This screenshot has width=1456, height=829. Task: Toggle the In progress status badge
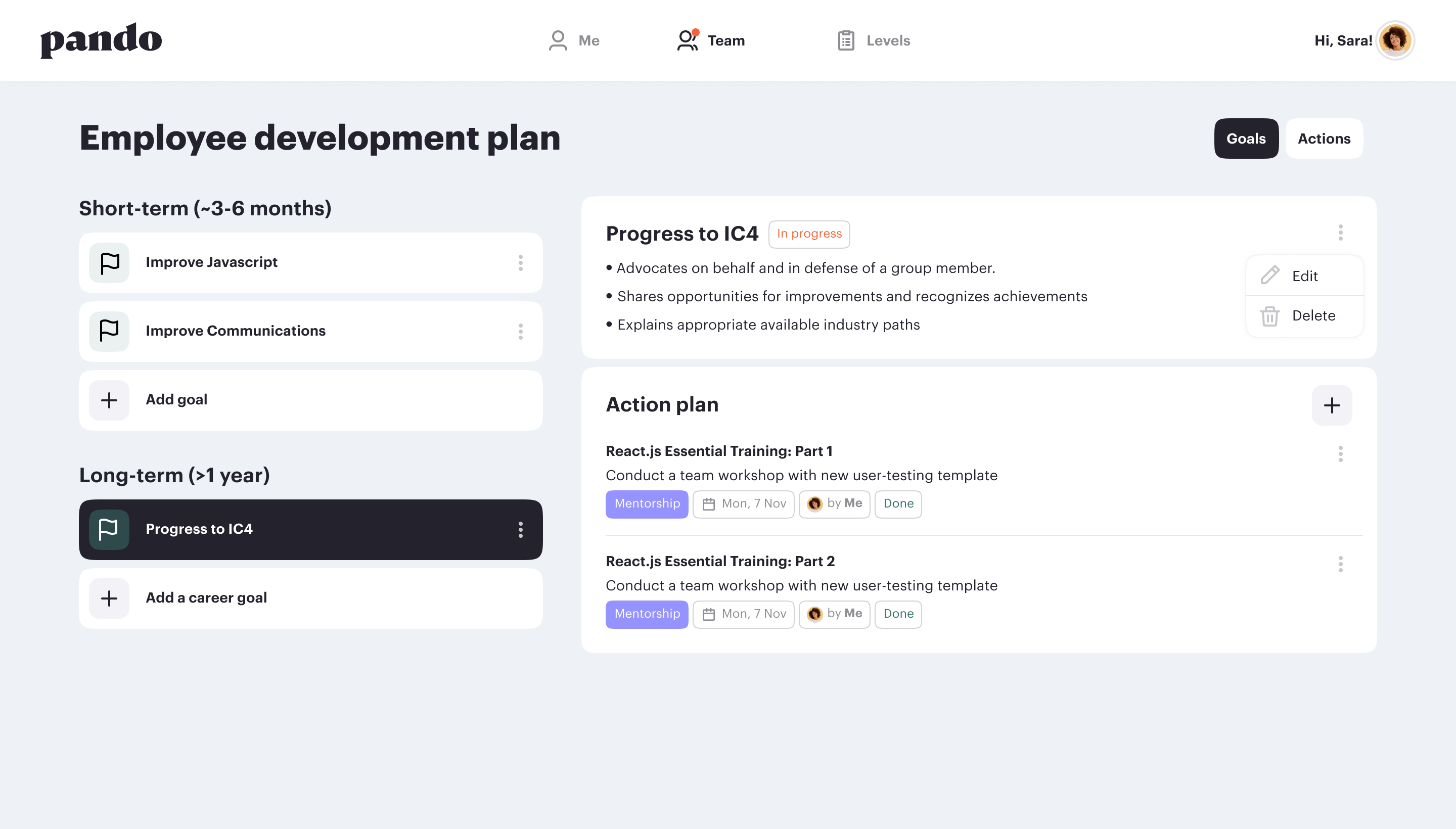coord(808,234)
